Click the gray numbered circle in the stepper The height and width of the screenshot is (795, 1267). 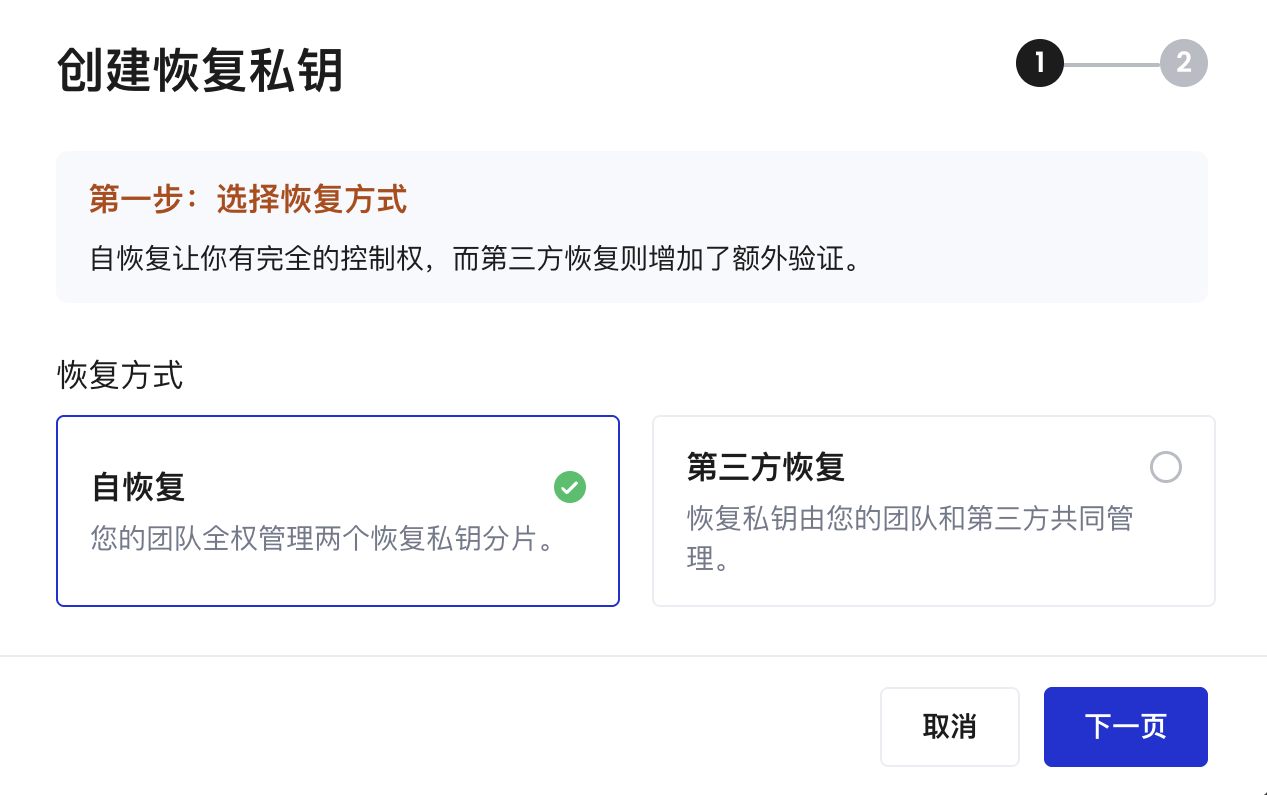1184,63
